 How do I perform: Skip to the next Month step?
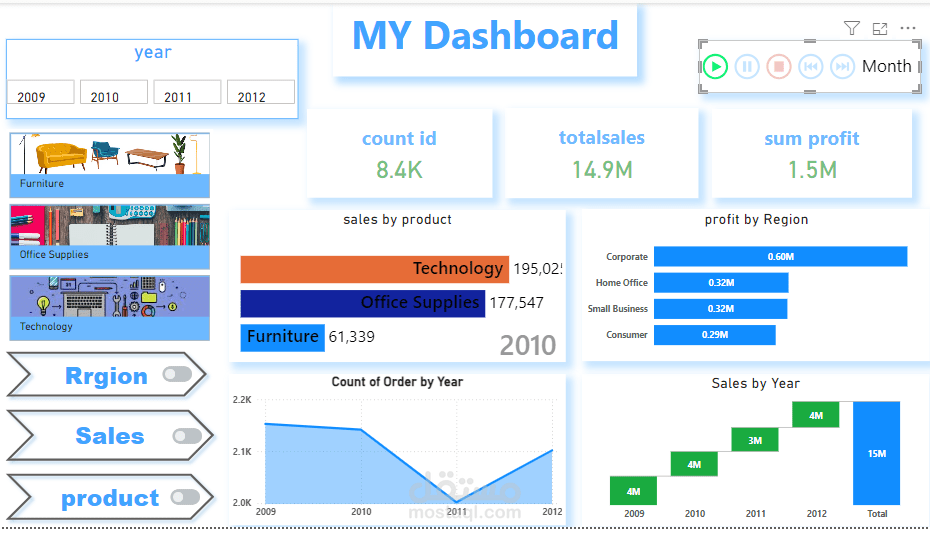(x=842, y=66)
